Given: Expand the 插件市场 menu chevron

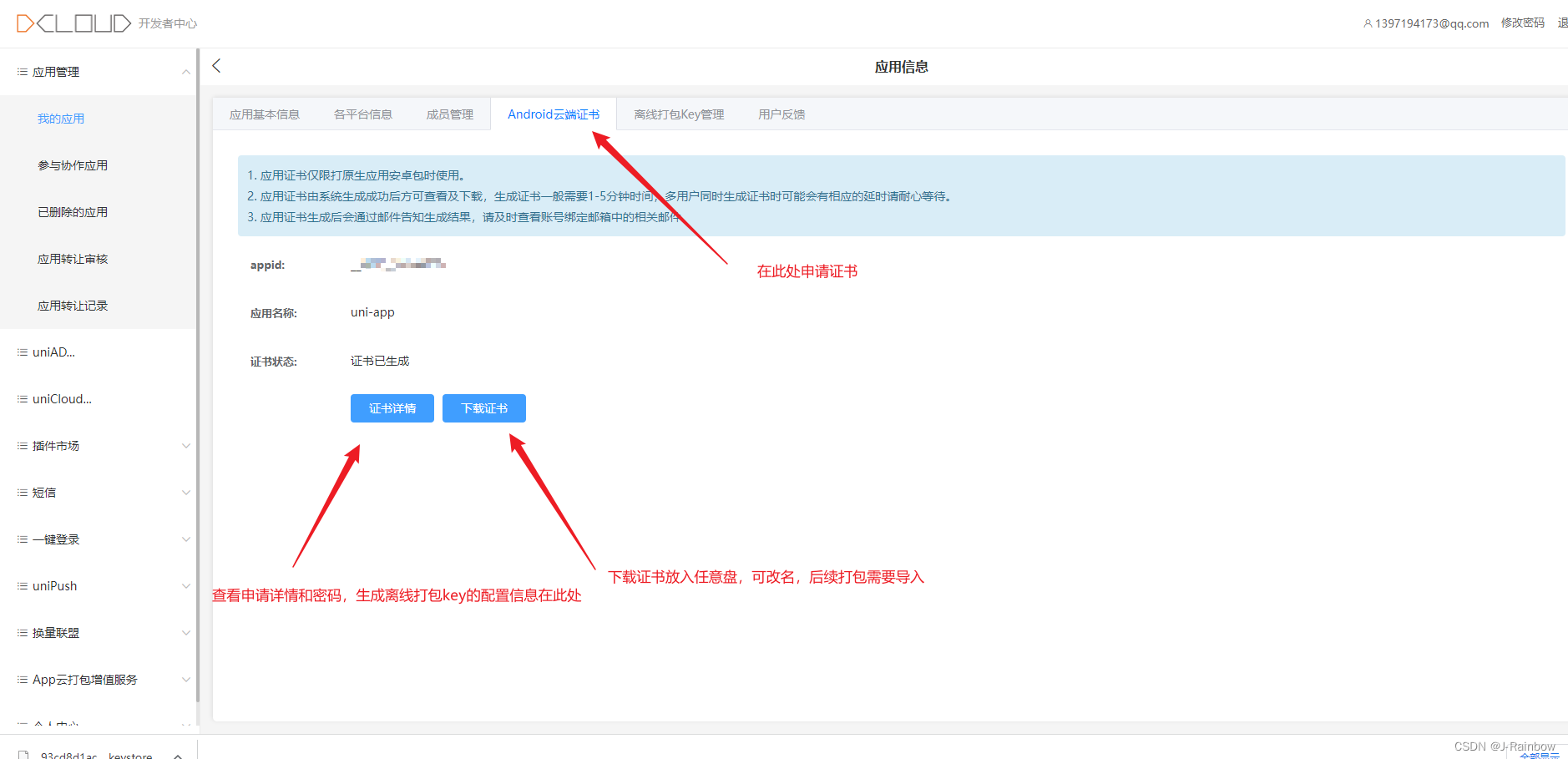Looking at the screenshot, I should 186,446.
